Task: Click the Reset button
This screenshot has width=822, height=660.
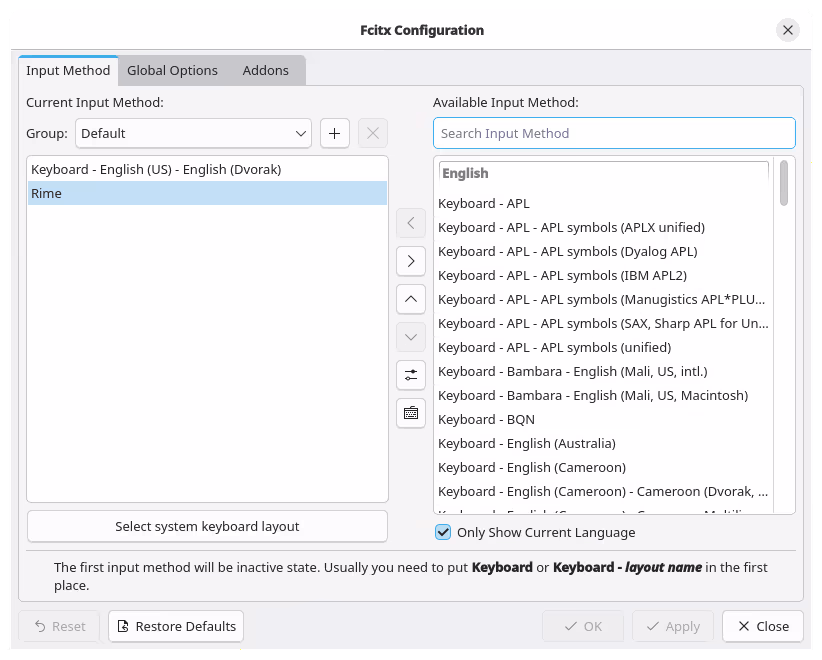Action: [x=59, y=626]
